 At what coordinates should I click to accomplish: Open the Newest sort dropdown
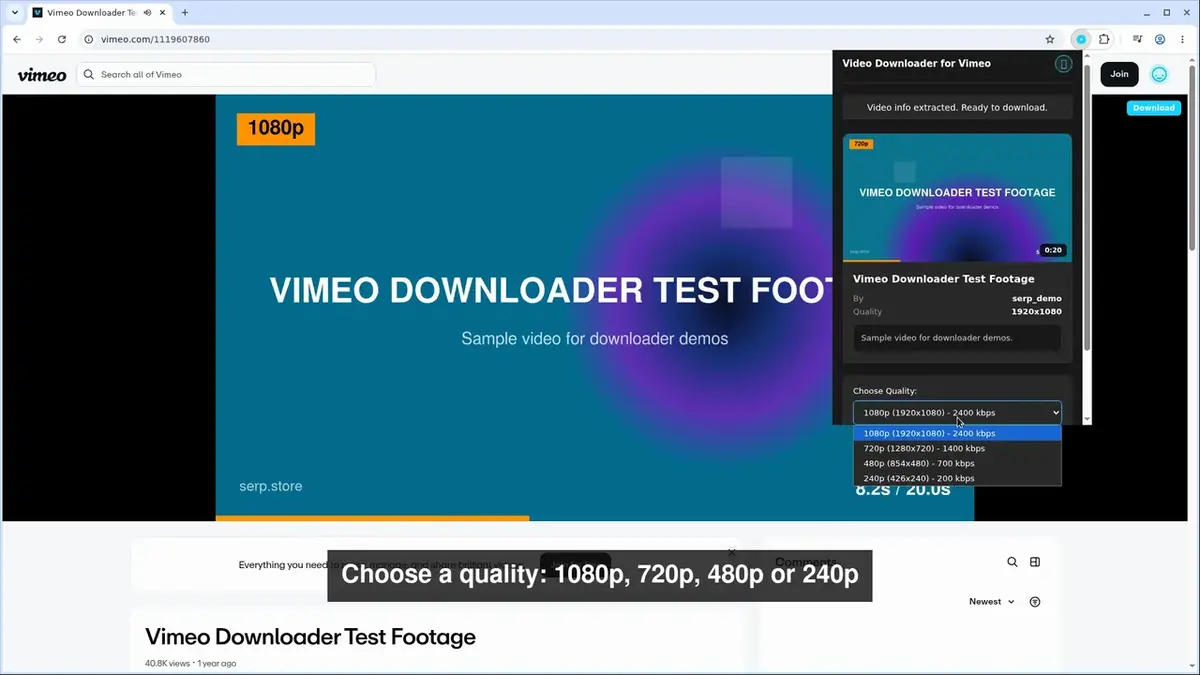click(991, 602)
